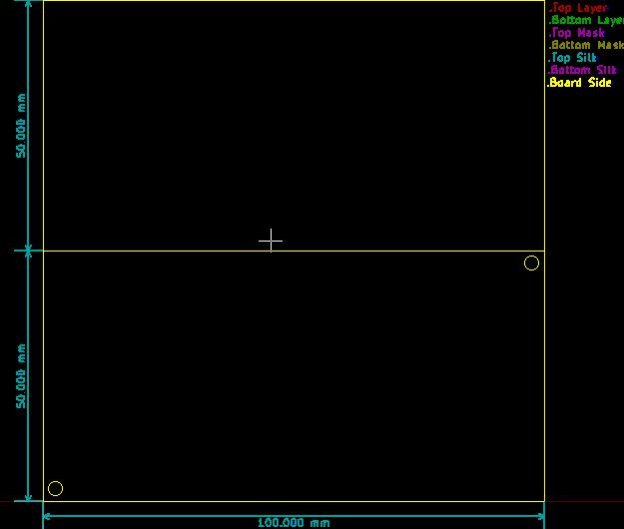Click the cyan Top Silk legend label

(x=573, y=58)
